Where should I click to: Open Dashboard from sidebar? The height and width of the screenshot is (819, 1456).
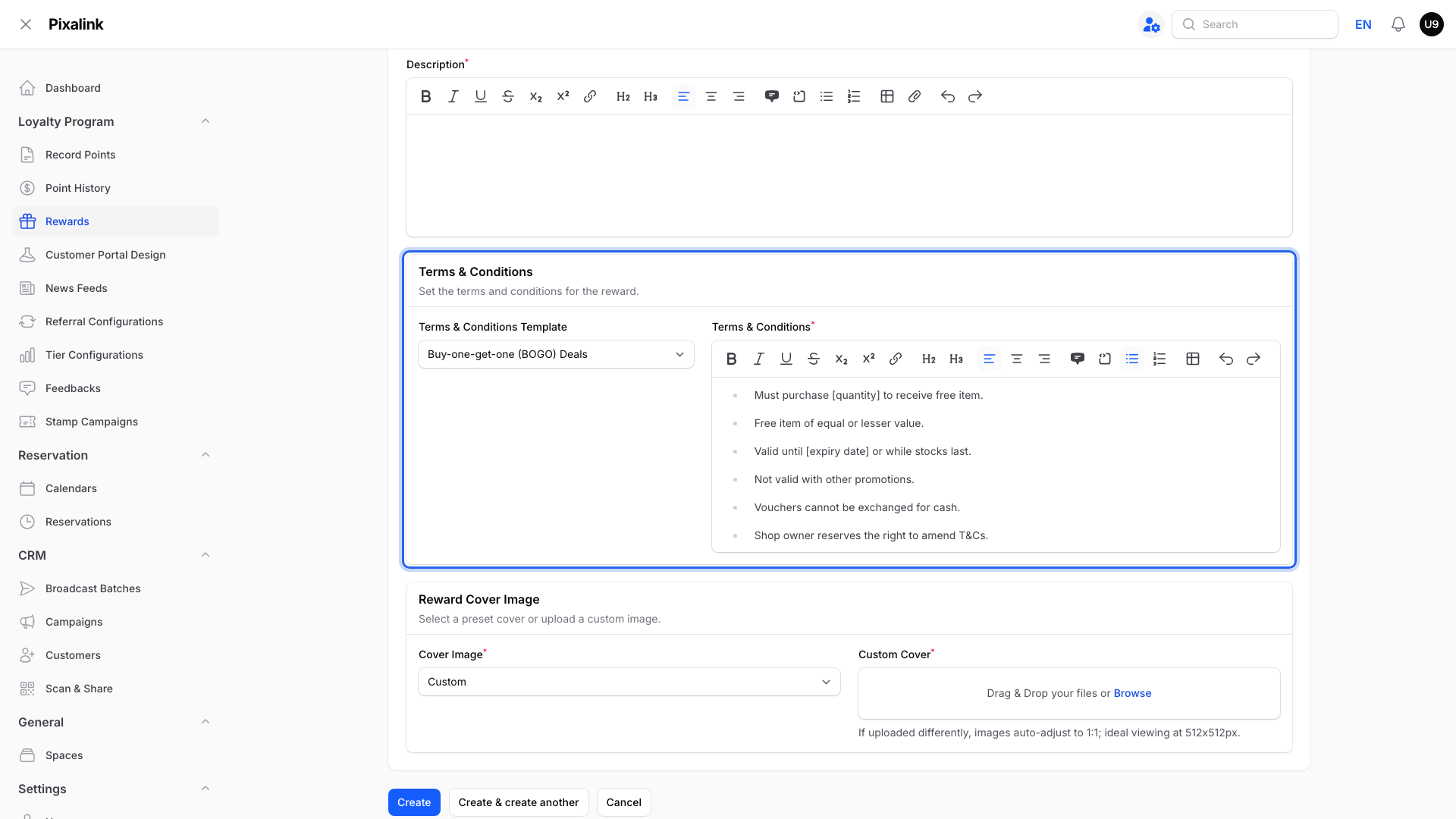[115, 88]
